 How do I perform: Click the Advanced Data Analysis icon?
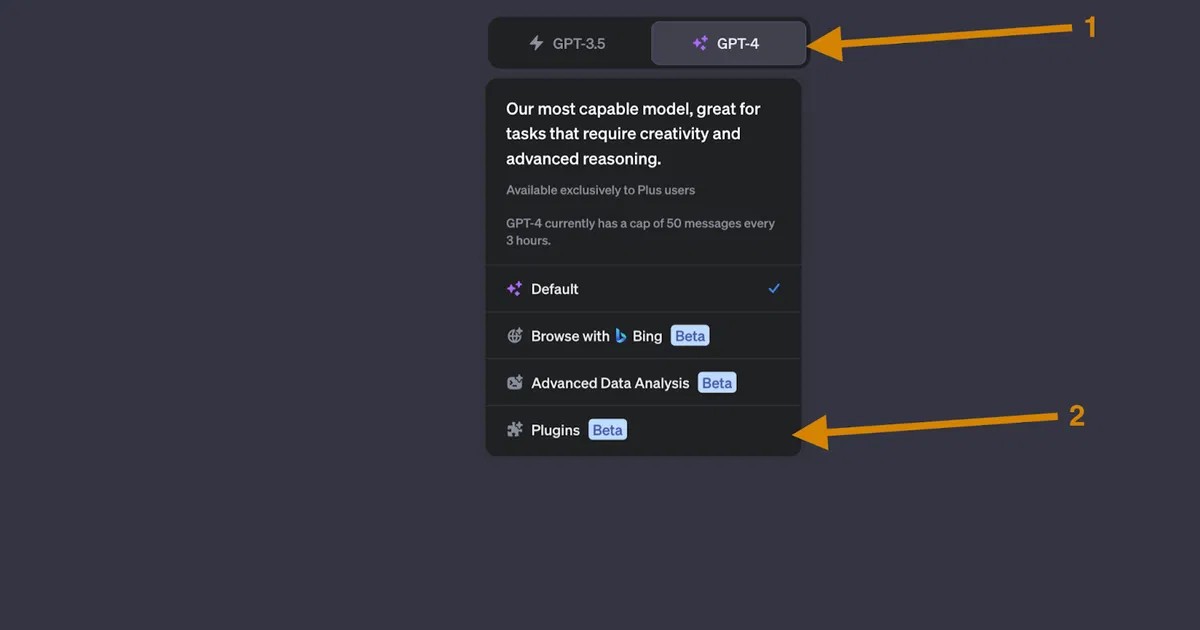[514, 382]
